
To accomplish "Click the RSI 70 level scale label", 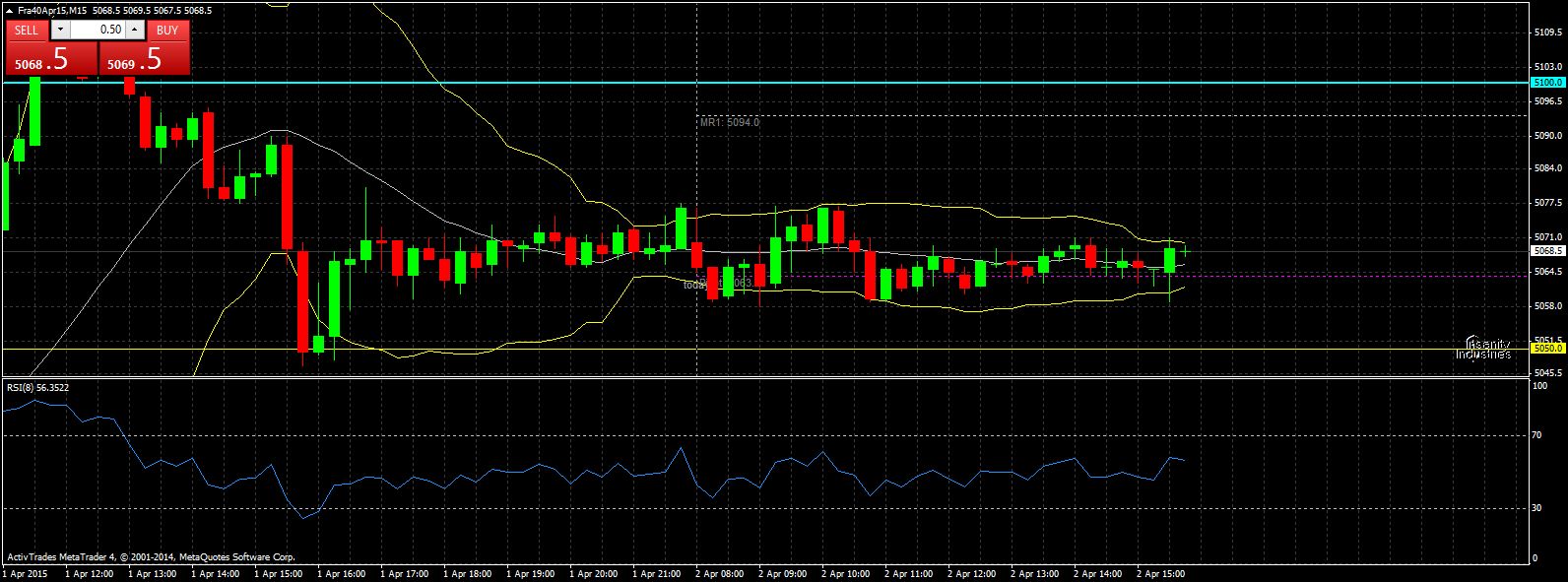I will 1538,435.
